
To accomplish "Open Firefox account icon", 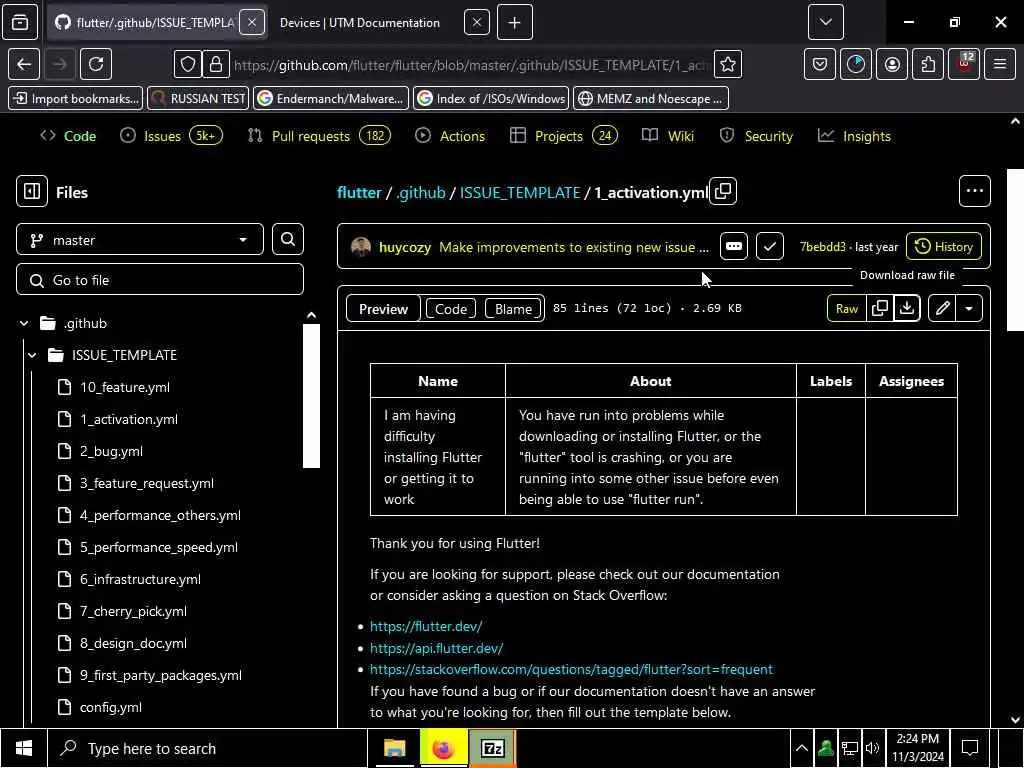I will [892, 64].
